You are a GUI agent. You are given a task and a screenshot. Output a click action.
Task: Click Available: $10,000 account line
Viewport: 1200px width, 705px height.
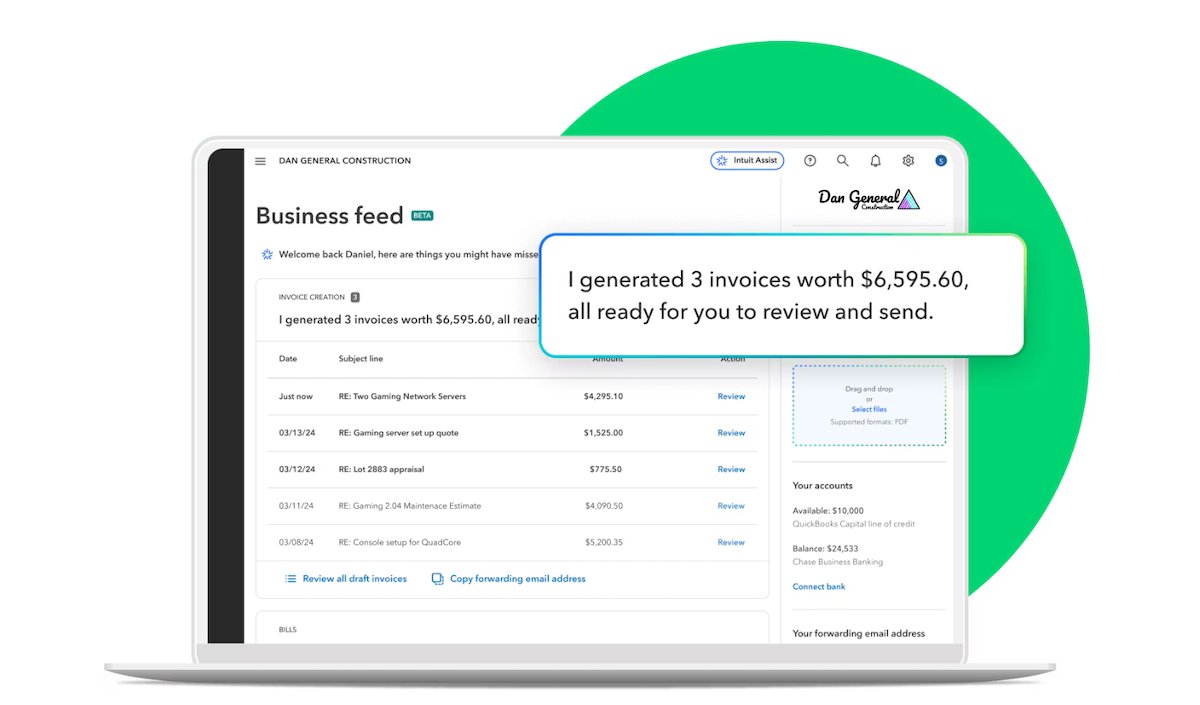point(828,511)
